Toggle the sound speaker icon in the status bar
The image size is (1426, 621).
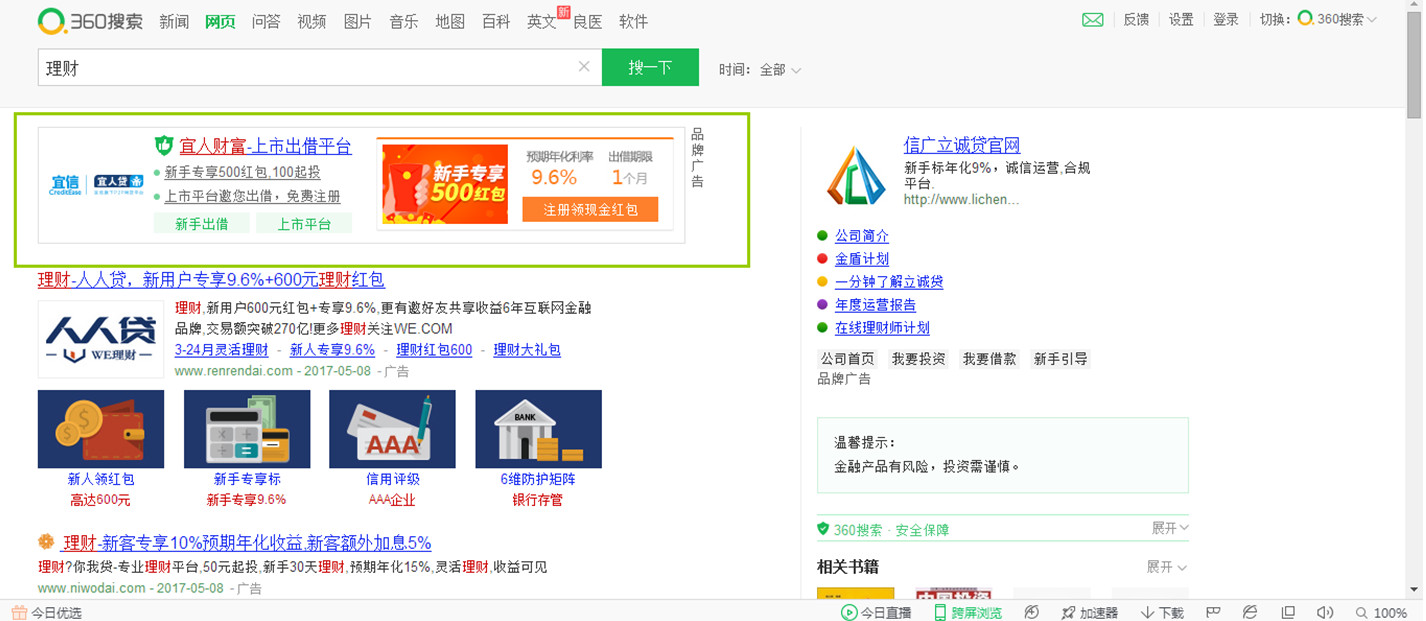pyautogui.click(x=1325, y=612)
